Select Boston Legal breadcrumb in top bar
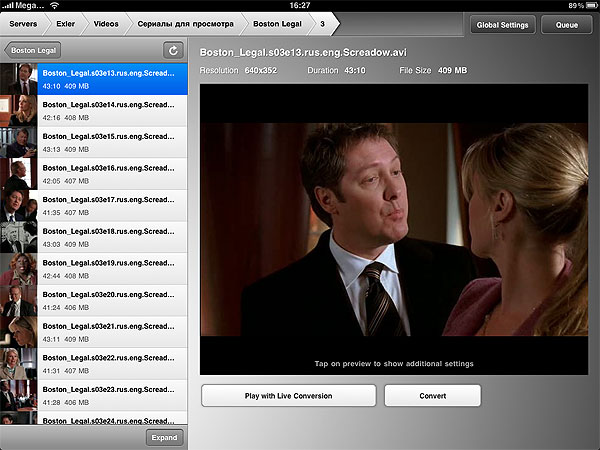 click(x=276, y=23)
